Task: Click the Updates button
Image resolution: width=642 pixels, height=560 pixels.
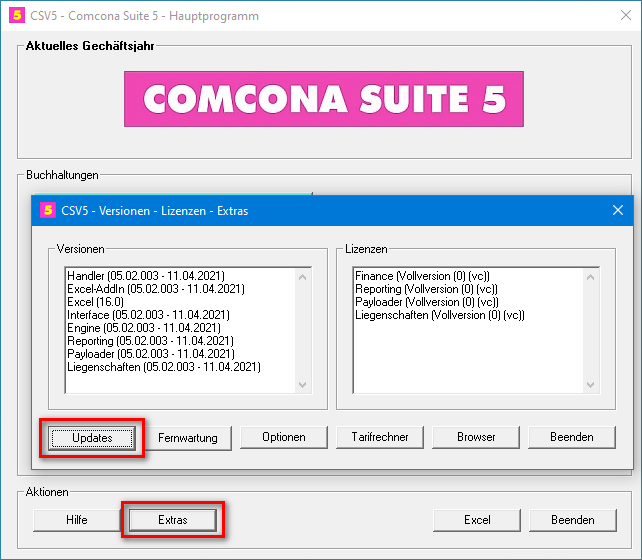Action: coord(92,438)
